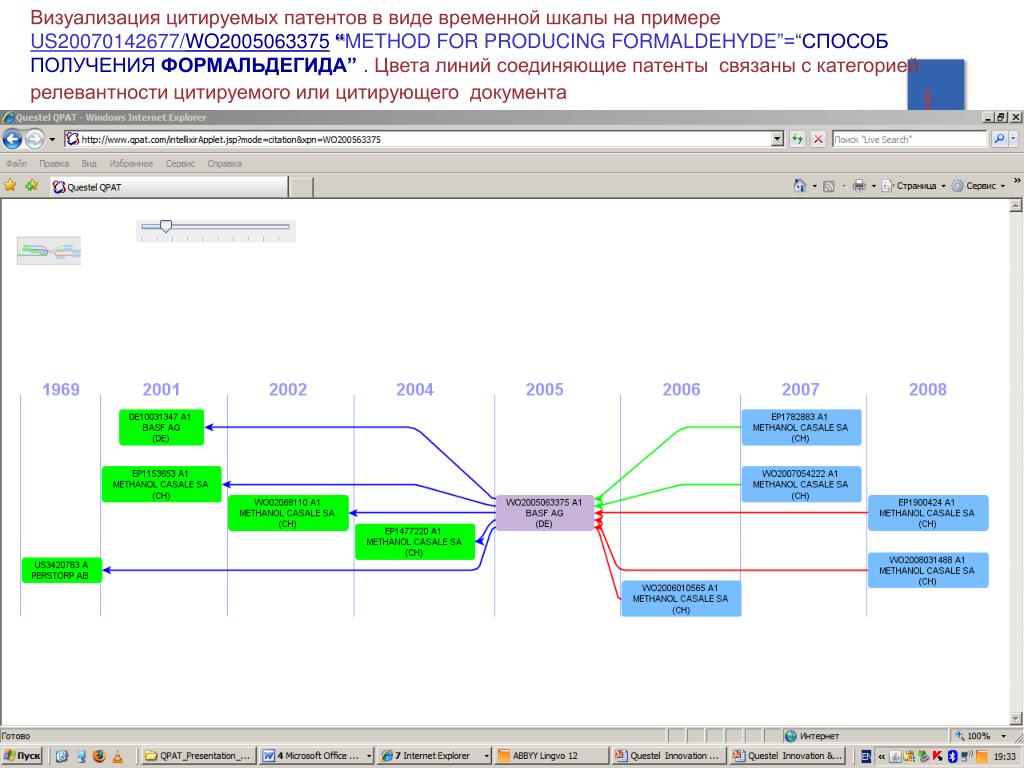Click the citation map overview thumbnail
The height and width of the screenshot is (768, 1024).
49,251
